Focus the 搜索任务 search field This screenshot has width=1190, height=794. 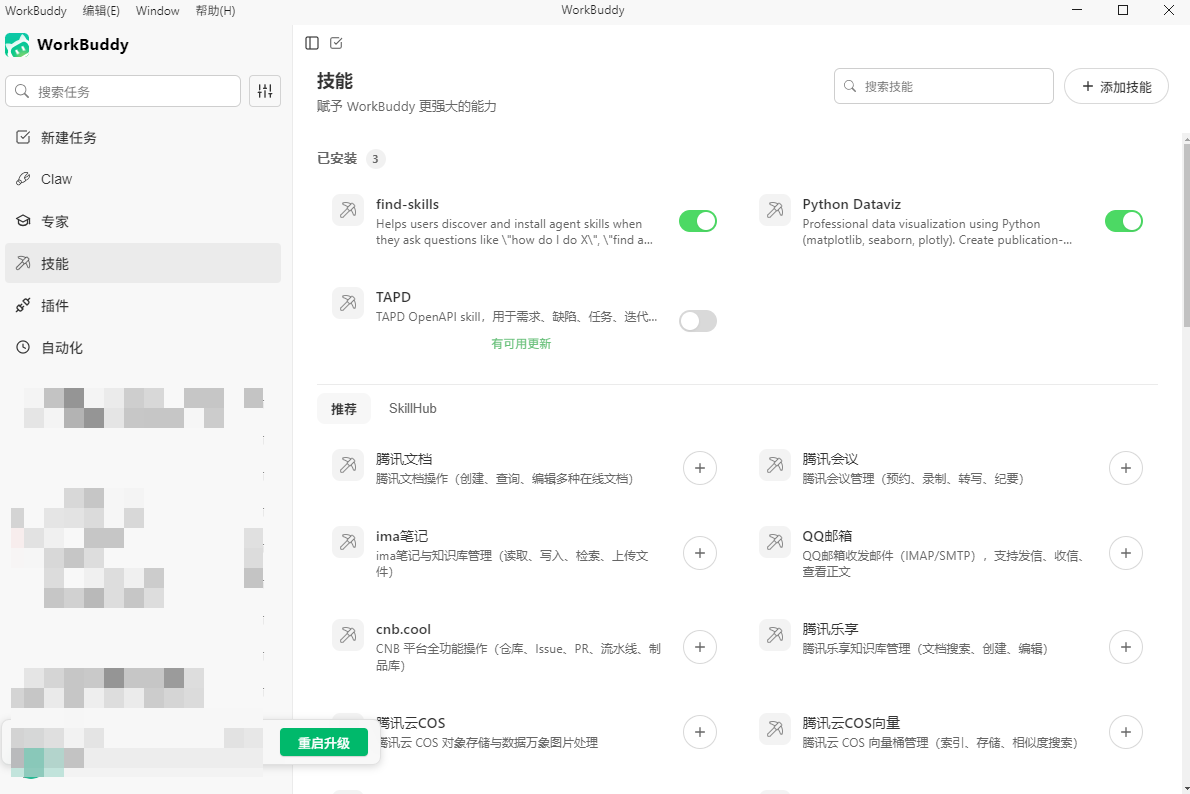tap(123, 91)
